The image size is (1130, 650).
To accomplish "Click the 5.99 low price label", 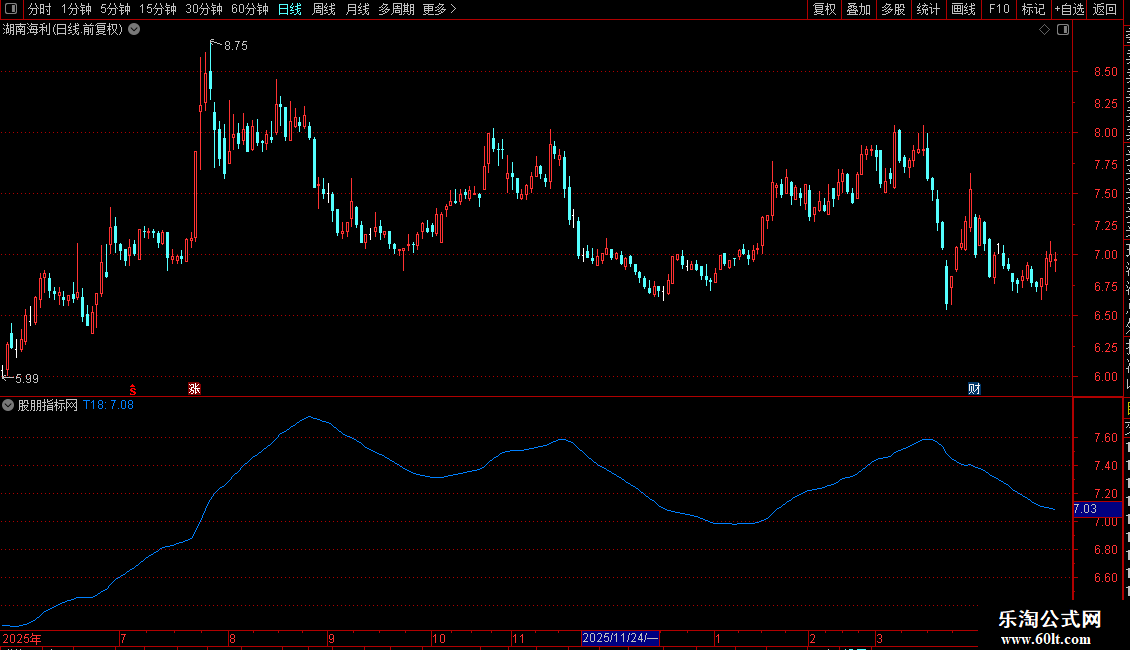I will tap(27, 378).
